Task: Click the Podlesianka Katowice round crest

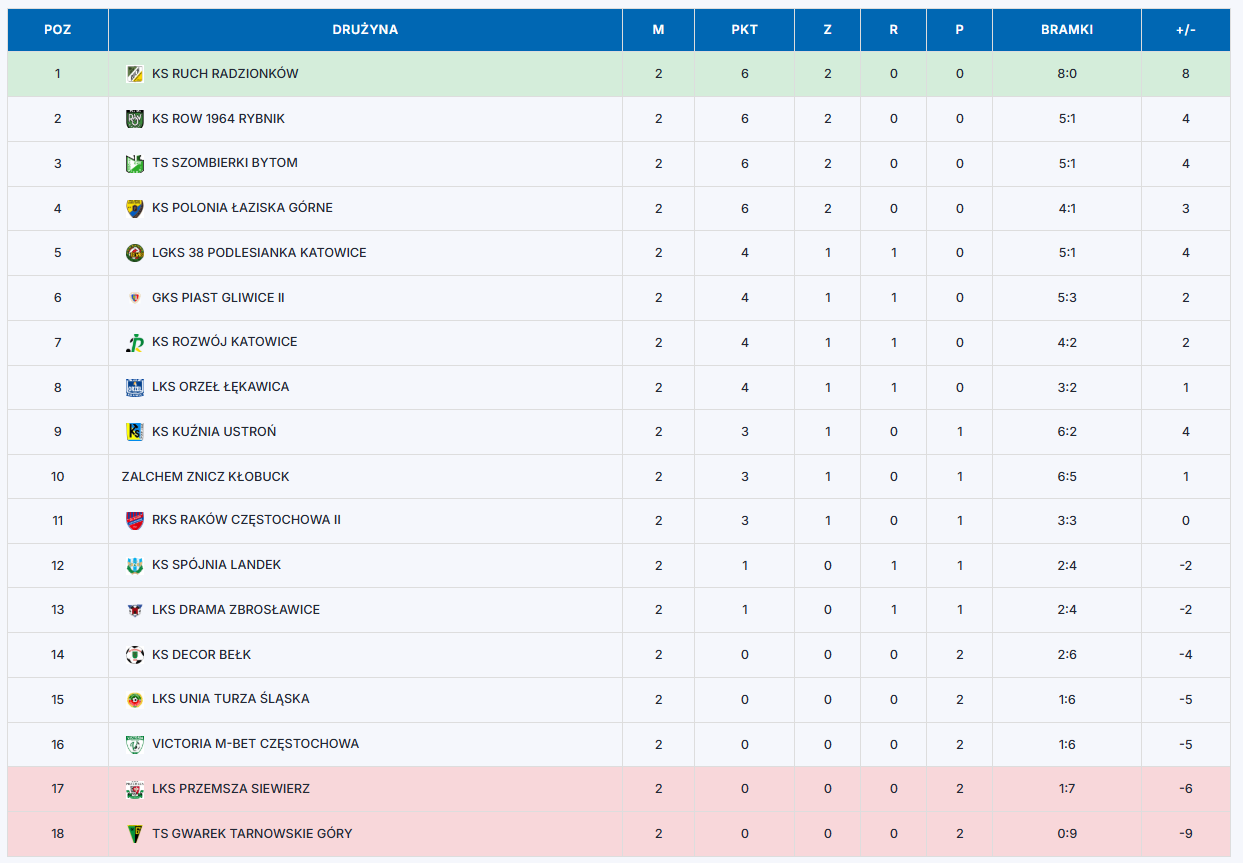Action: tap(135, 253)
